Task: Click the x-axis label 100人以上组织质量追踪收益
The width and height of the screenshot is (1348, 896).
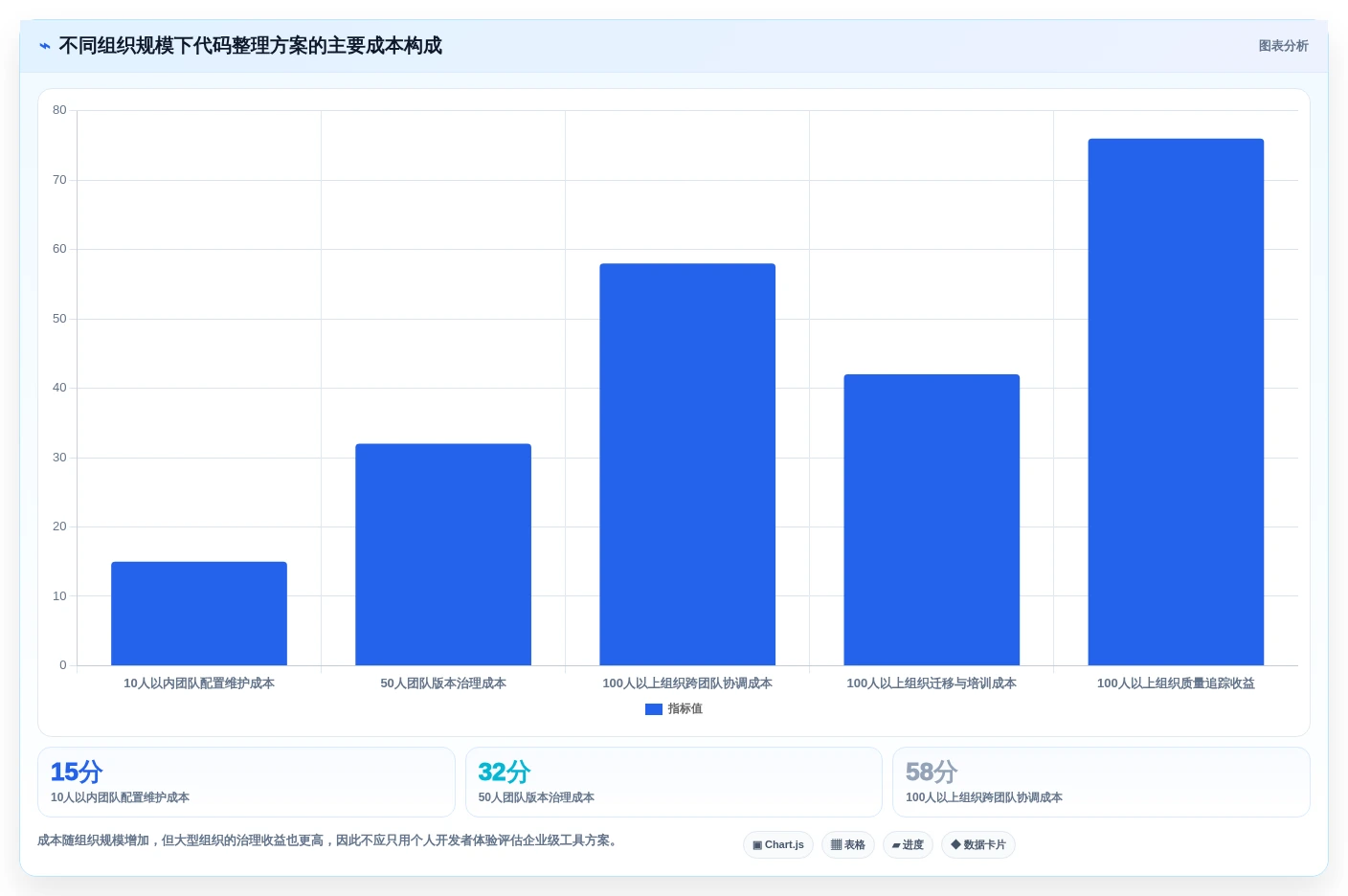Action: click(x=1176, y=683)
